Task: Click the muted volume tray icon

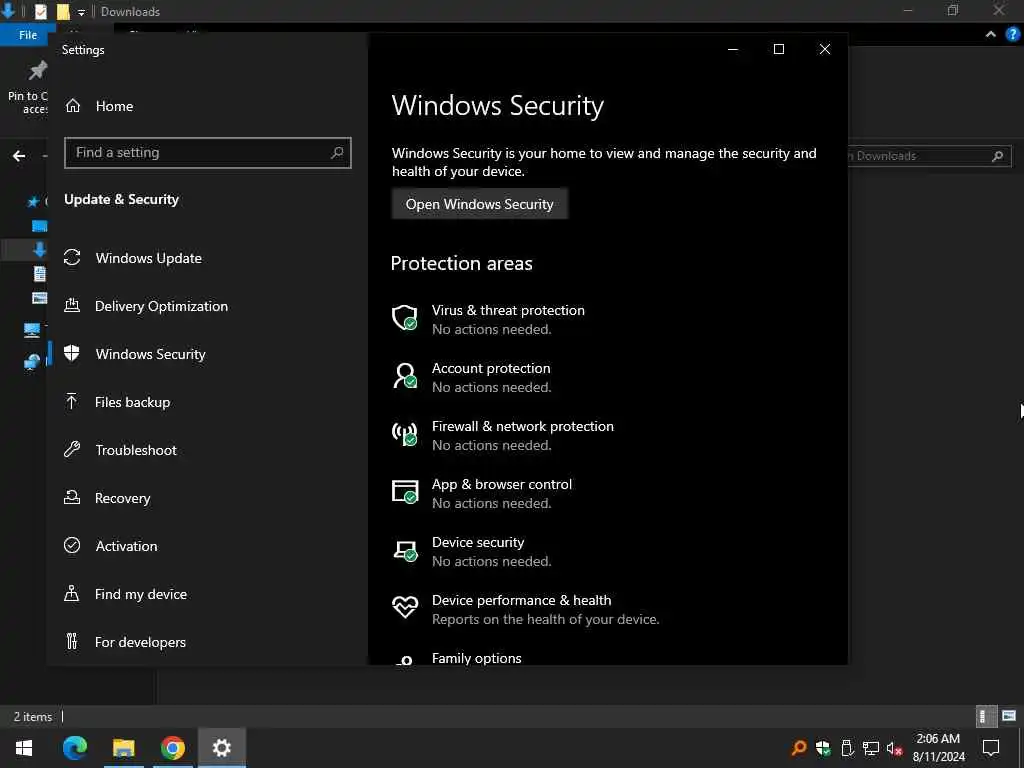Action: 894,748
